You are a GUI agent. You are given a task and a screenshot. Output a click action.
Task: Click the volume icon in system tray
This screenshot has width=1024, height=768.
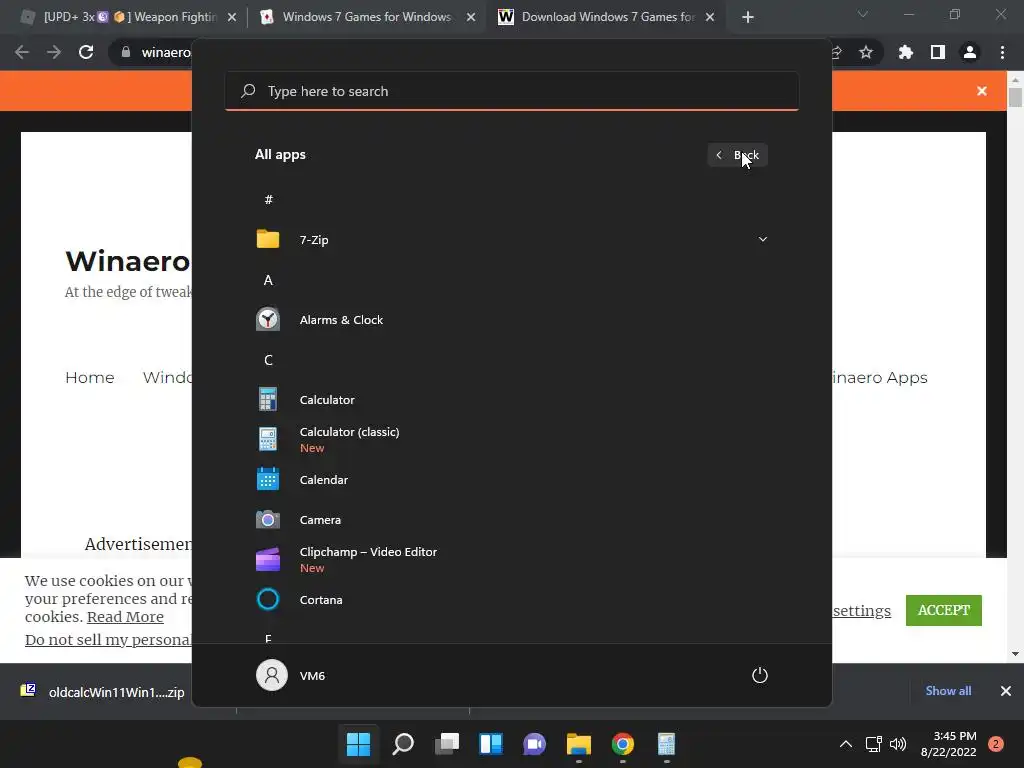coord(898,744)
